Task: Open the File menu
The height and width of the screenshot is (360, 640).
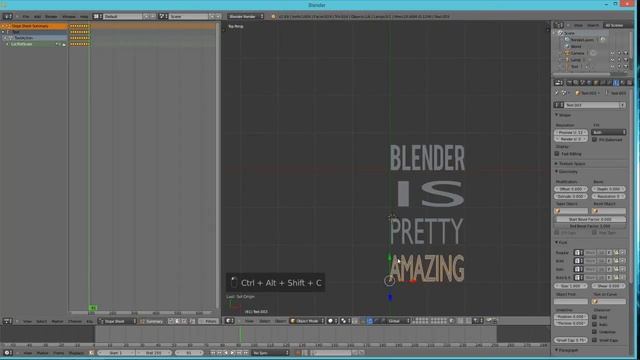Action: [26, 16]
